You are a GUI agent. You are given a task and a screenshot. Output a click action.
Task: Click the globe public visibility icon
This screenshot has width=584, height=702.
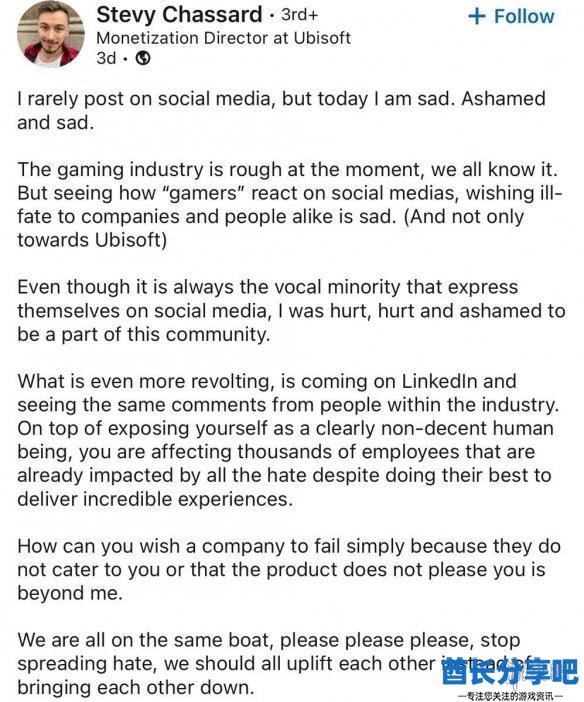pyautogui.click(x=143, y=58)
